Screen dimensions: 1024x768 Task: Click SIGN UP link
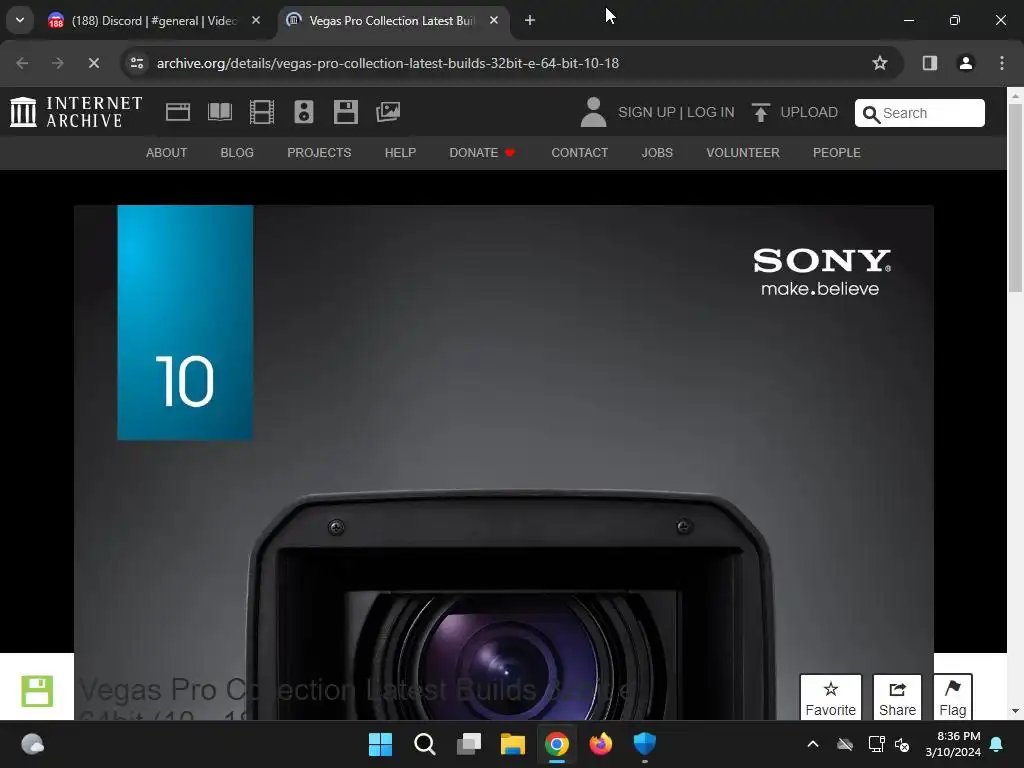click(x=647, y=112)
